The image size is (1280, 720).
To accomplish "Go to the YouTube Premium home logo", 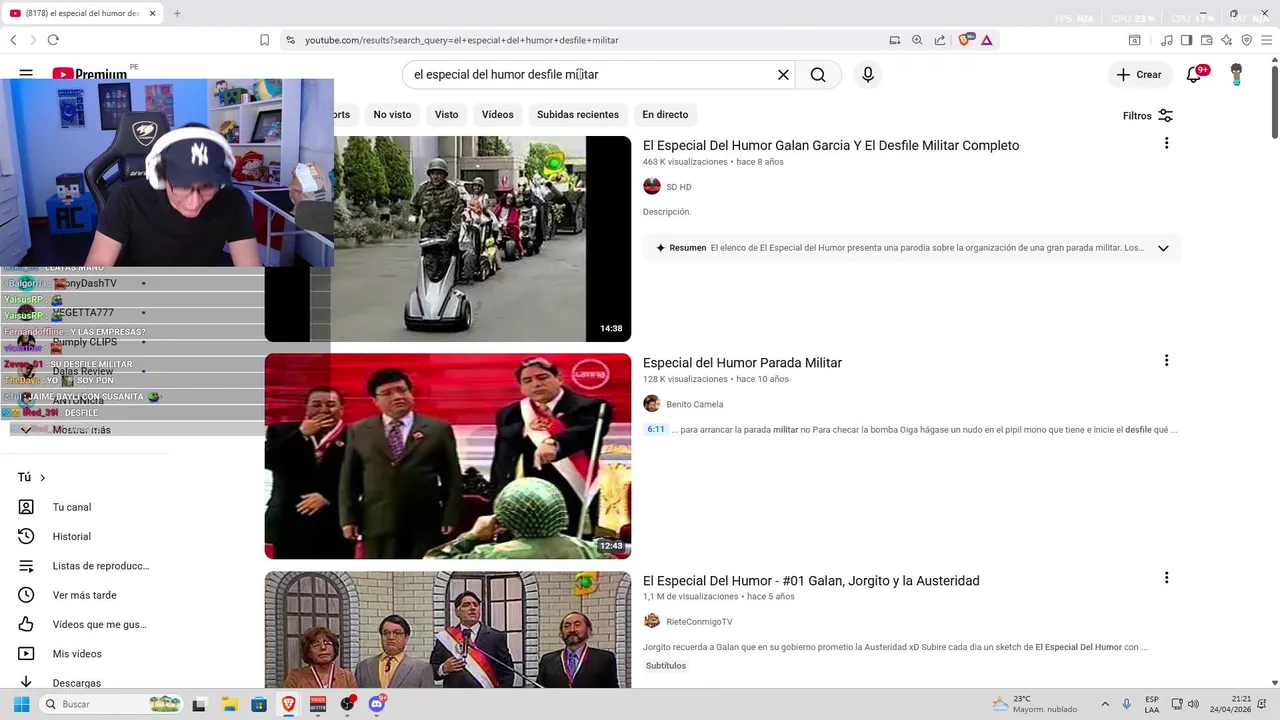I will (89, 74).
